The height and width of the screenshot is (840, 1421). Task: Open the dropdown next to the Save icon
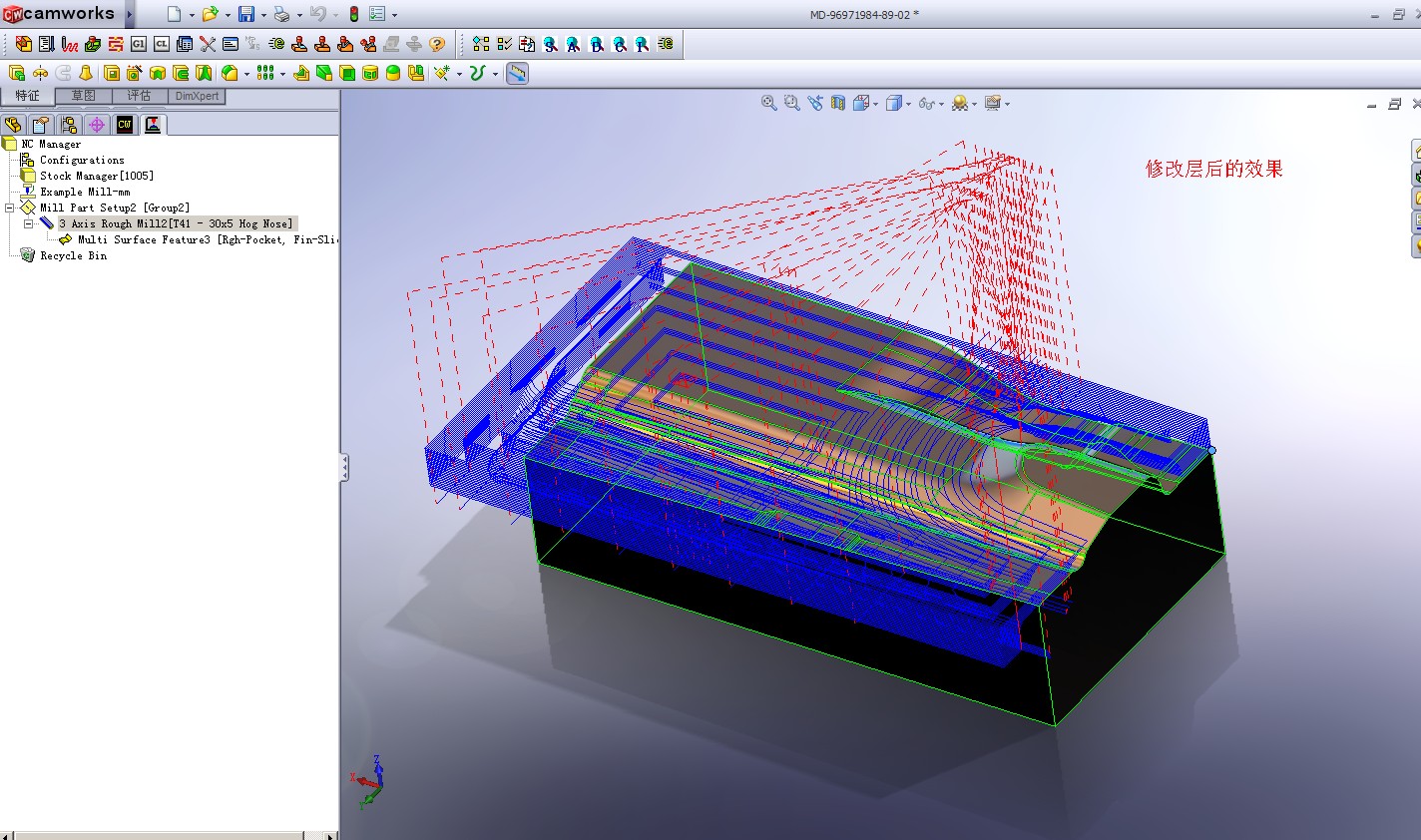(x=263, y=15)
